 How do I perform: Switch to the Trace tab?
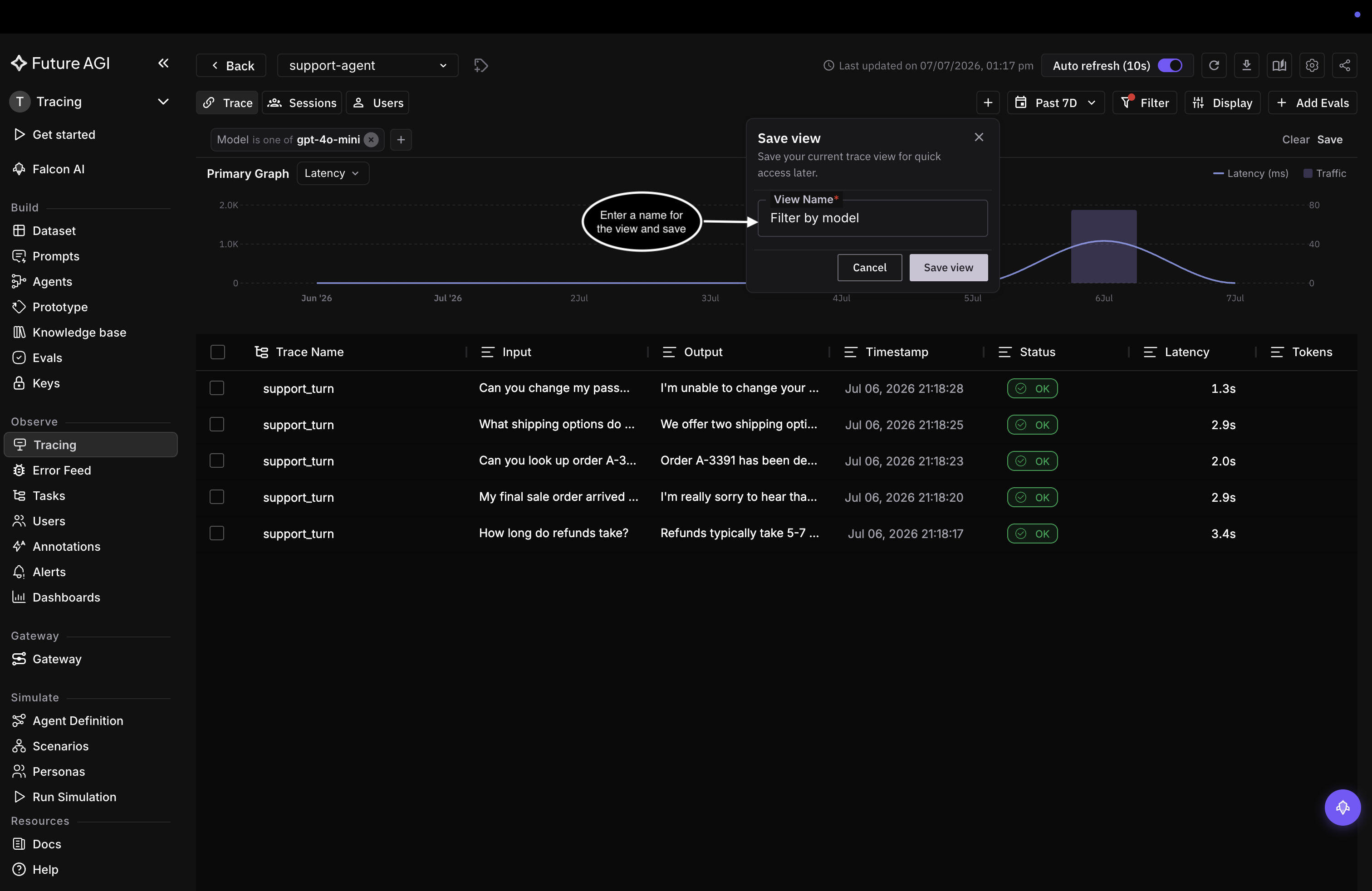(x=227, y=103)
